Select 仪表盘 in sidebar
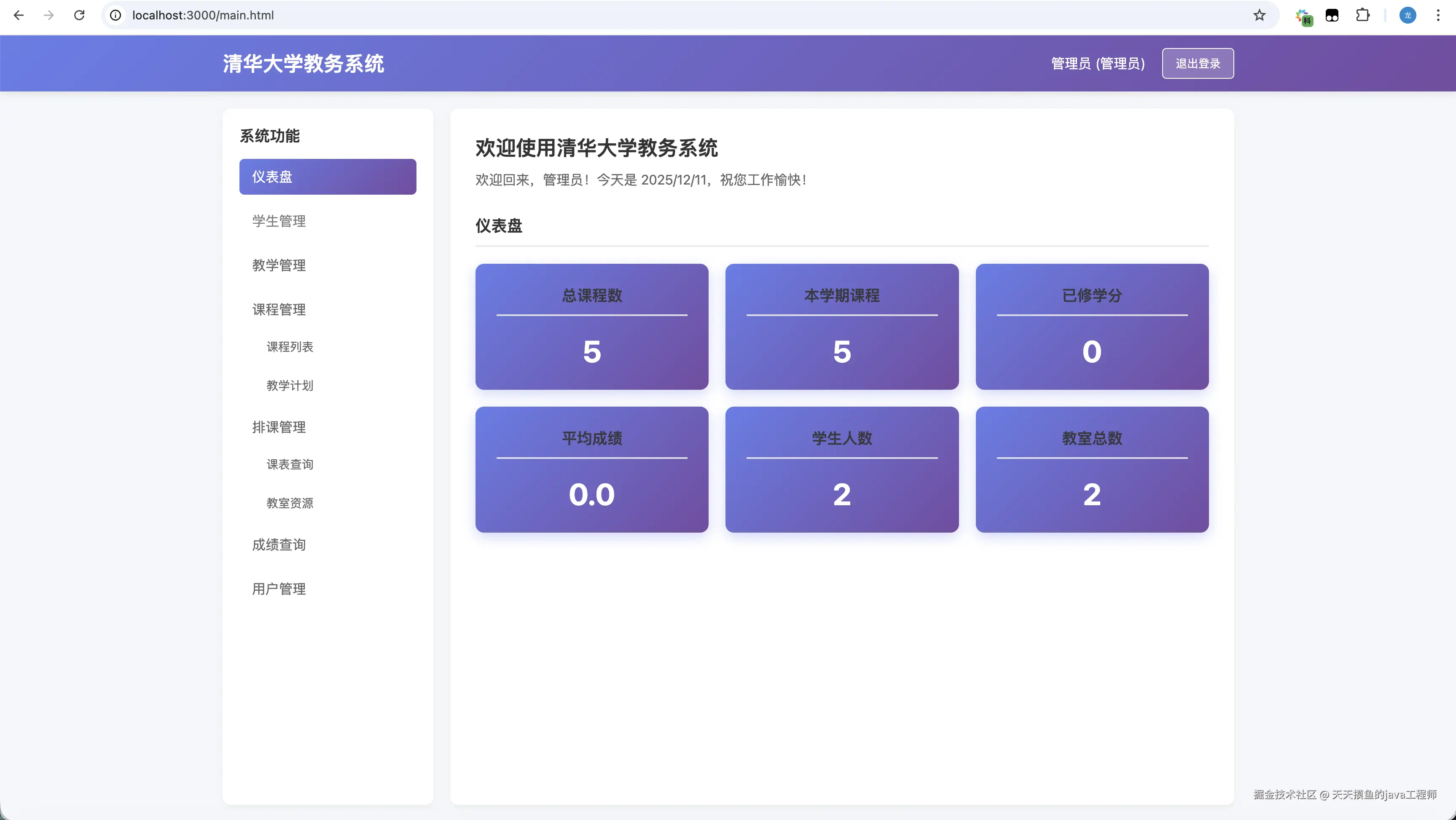The width and height of the screenshot is (1456, 820). (x=327, y=177)
